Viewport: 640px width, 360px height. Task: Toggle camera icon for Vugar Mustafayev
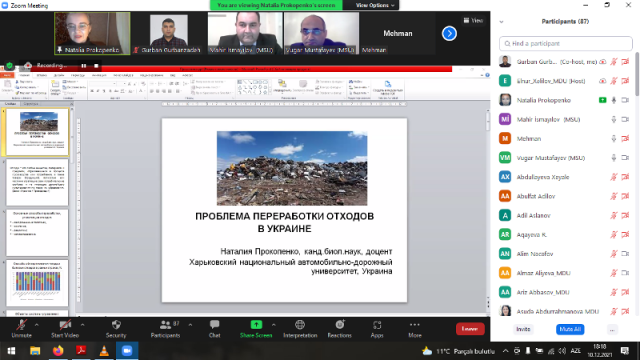pos(625,158)
